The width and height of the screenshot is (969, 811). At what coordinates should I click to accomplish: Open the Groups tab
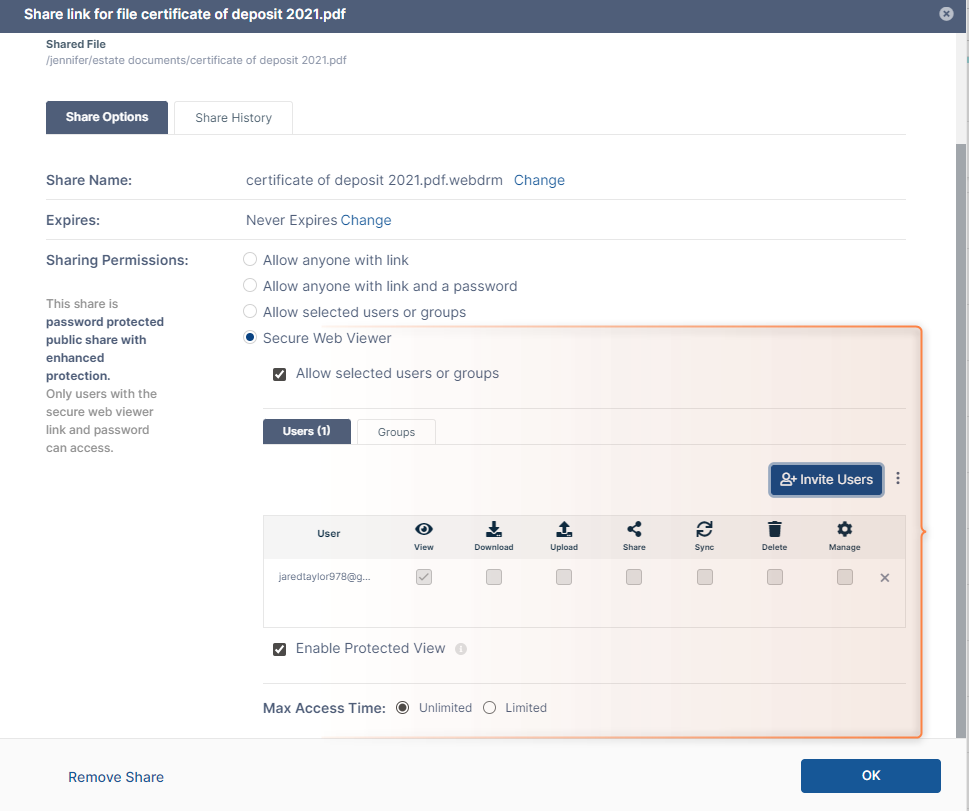(396, 432)
